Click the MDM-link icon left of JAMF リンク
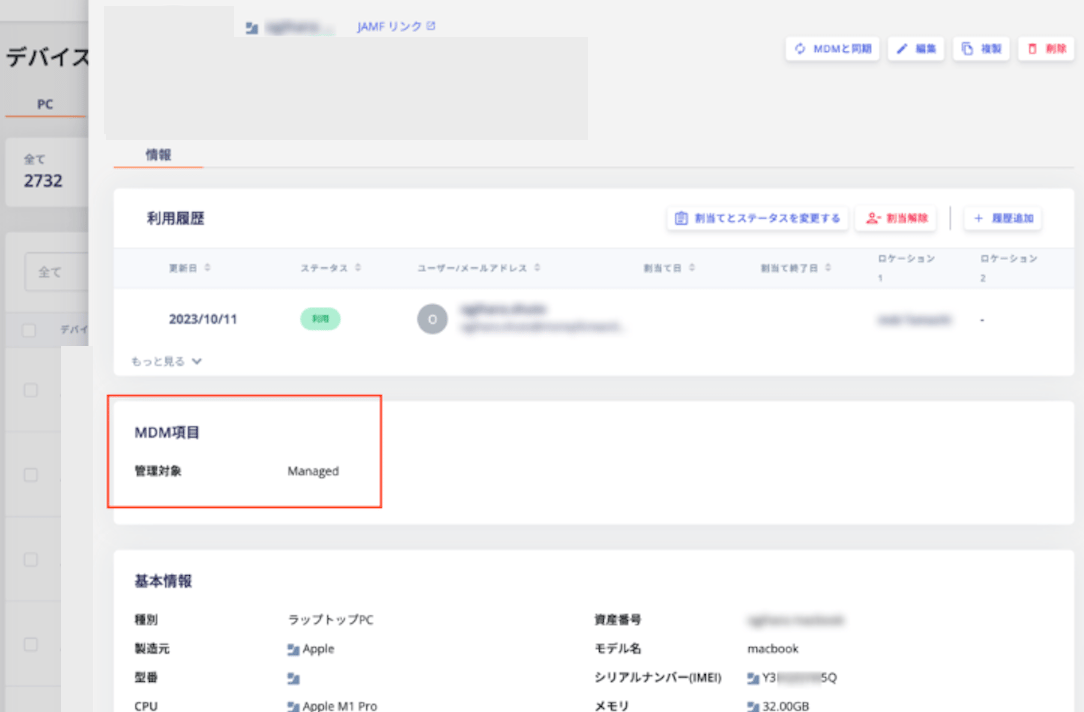1084x712 pixels. pyautogui.click(x=252, y=28)
